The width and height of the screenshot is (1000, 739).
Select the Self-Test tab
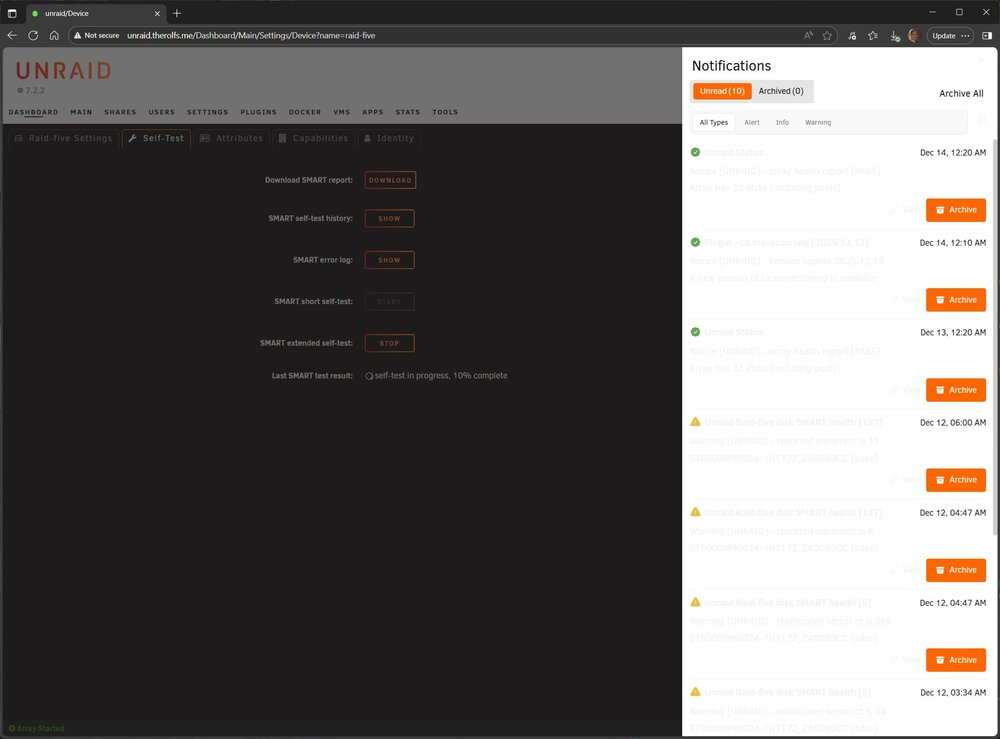point(156,138)
